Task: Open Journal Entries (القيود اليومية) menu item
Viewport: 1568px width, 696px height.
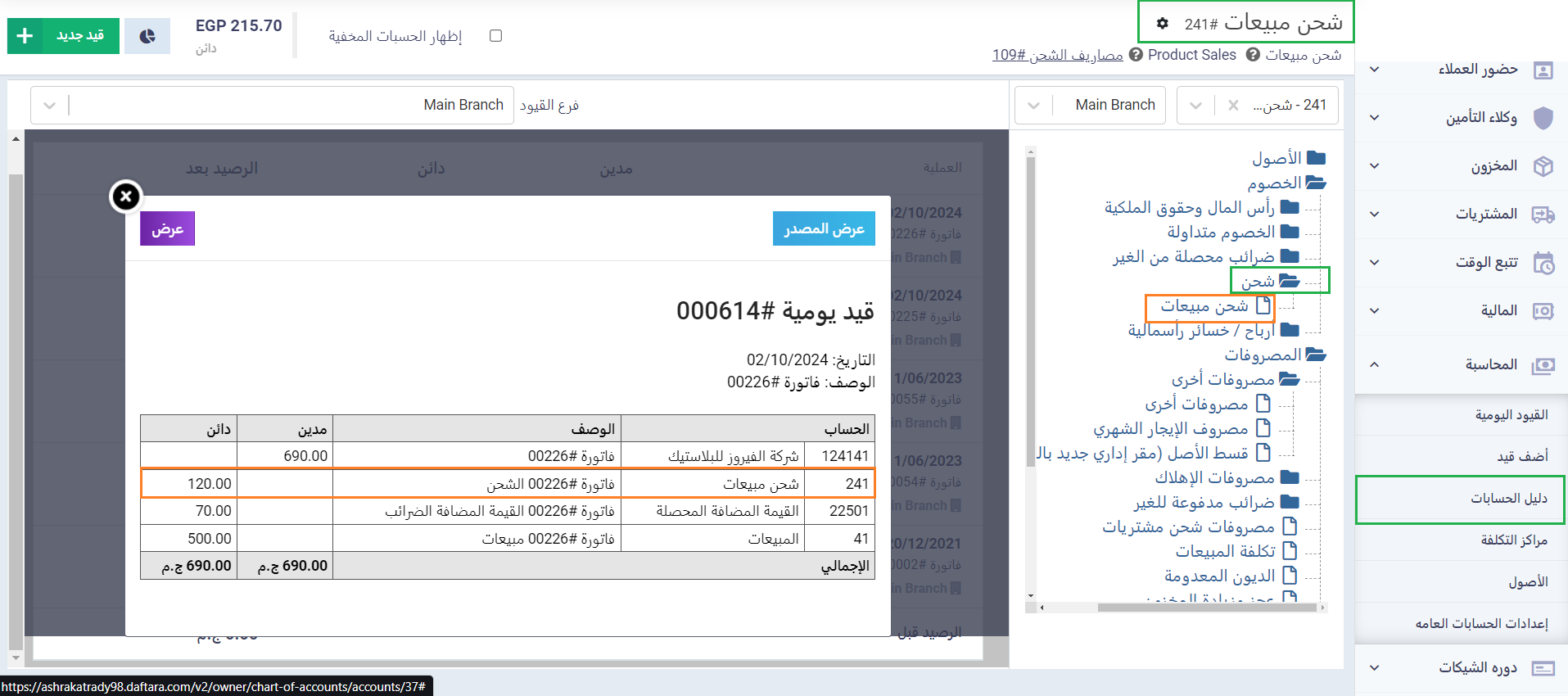Action: pyautogui.click(x=1511, y=415)
